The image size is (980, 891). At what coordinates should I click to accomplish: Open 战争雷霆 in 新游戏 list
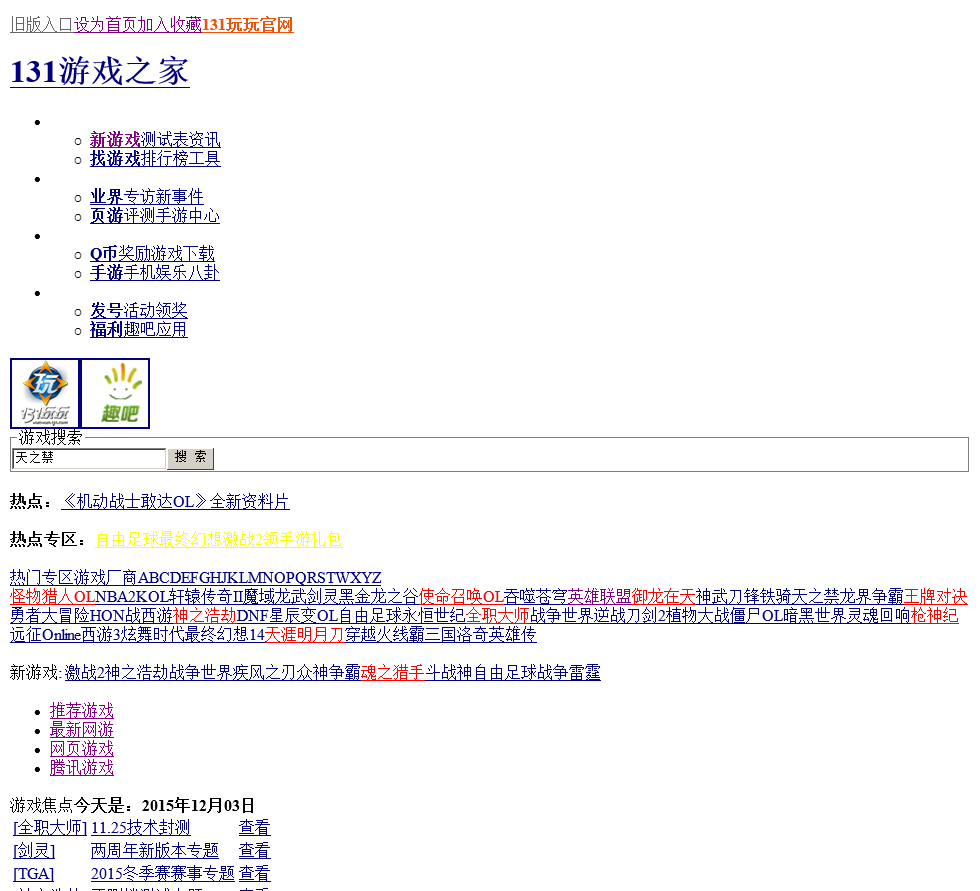569,673
